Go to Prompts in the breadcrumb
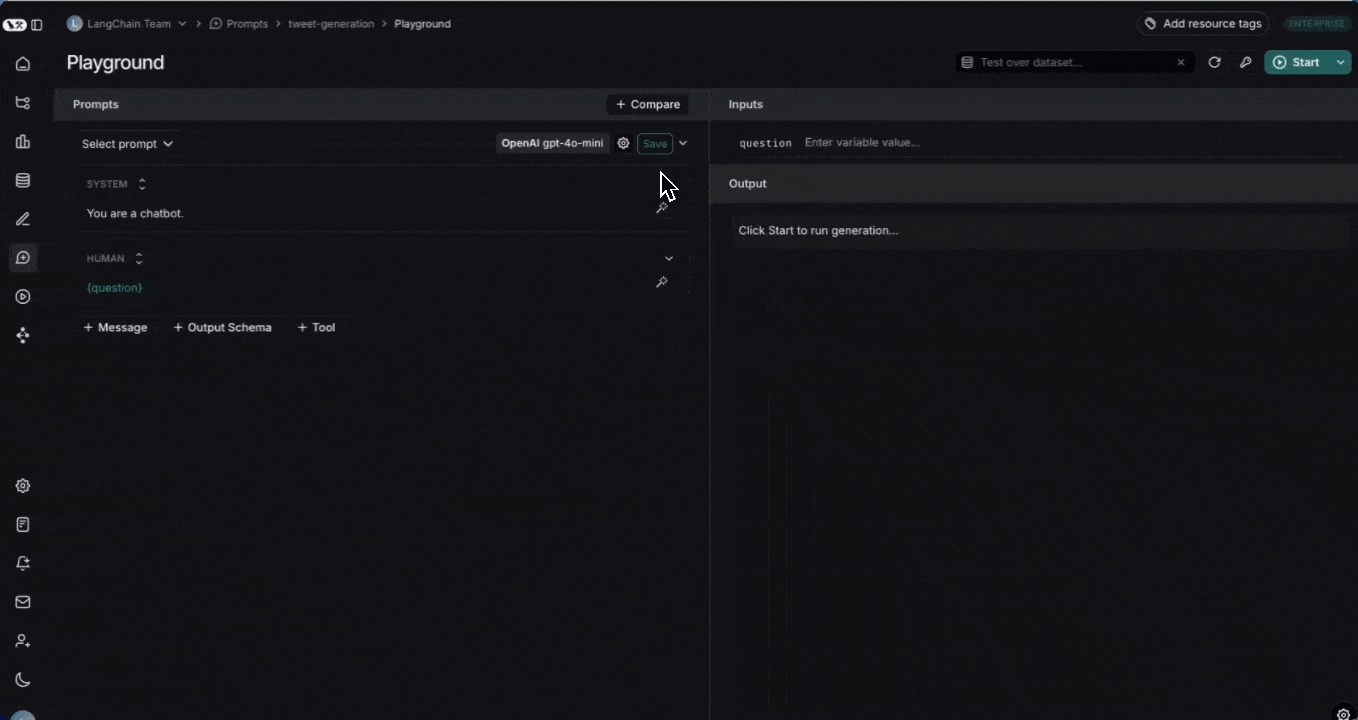 point(246,24)
